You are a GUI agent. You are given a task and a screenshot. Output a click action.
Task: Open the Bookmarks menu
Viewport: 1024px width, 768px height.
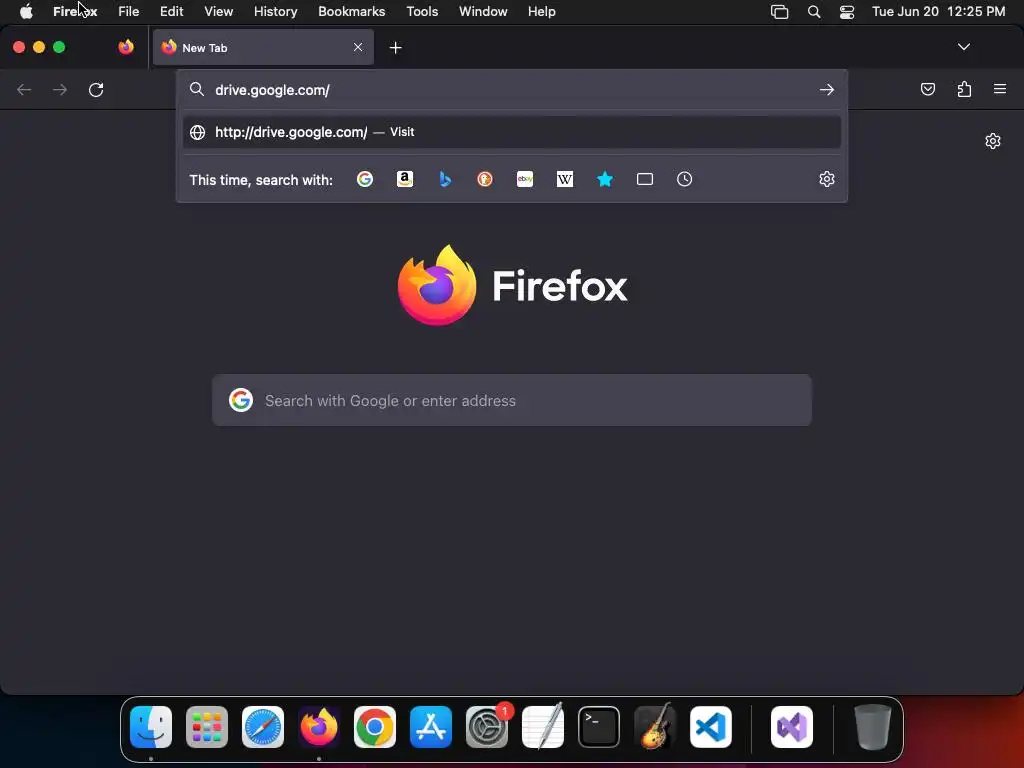click(x=351, y=11)
